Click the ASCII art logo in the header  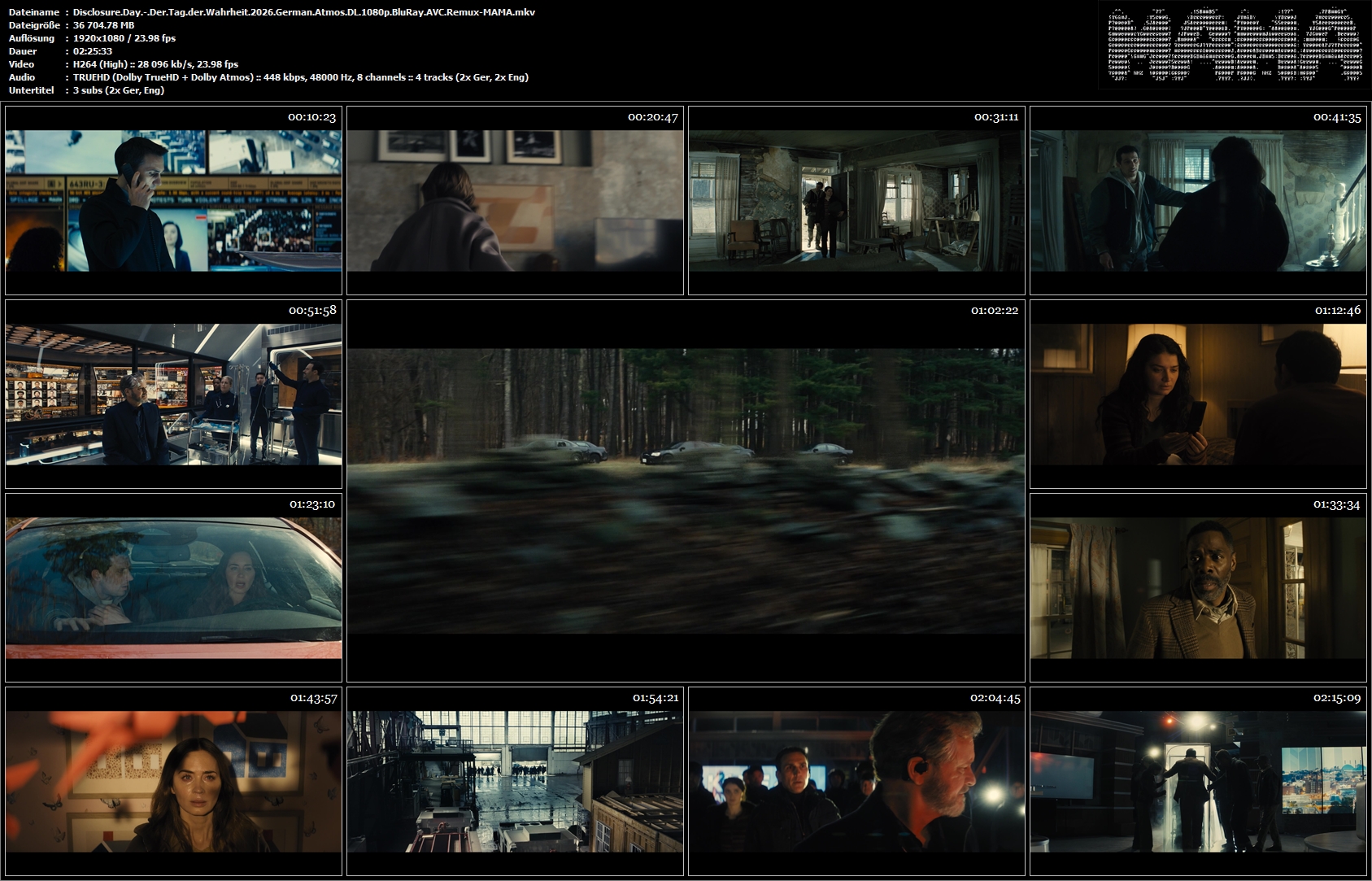(1234, 46)
